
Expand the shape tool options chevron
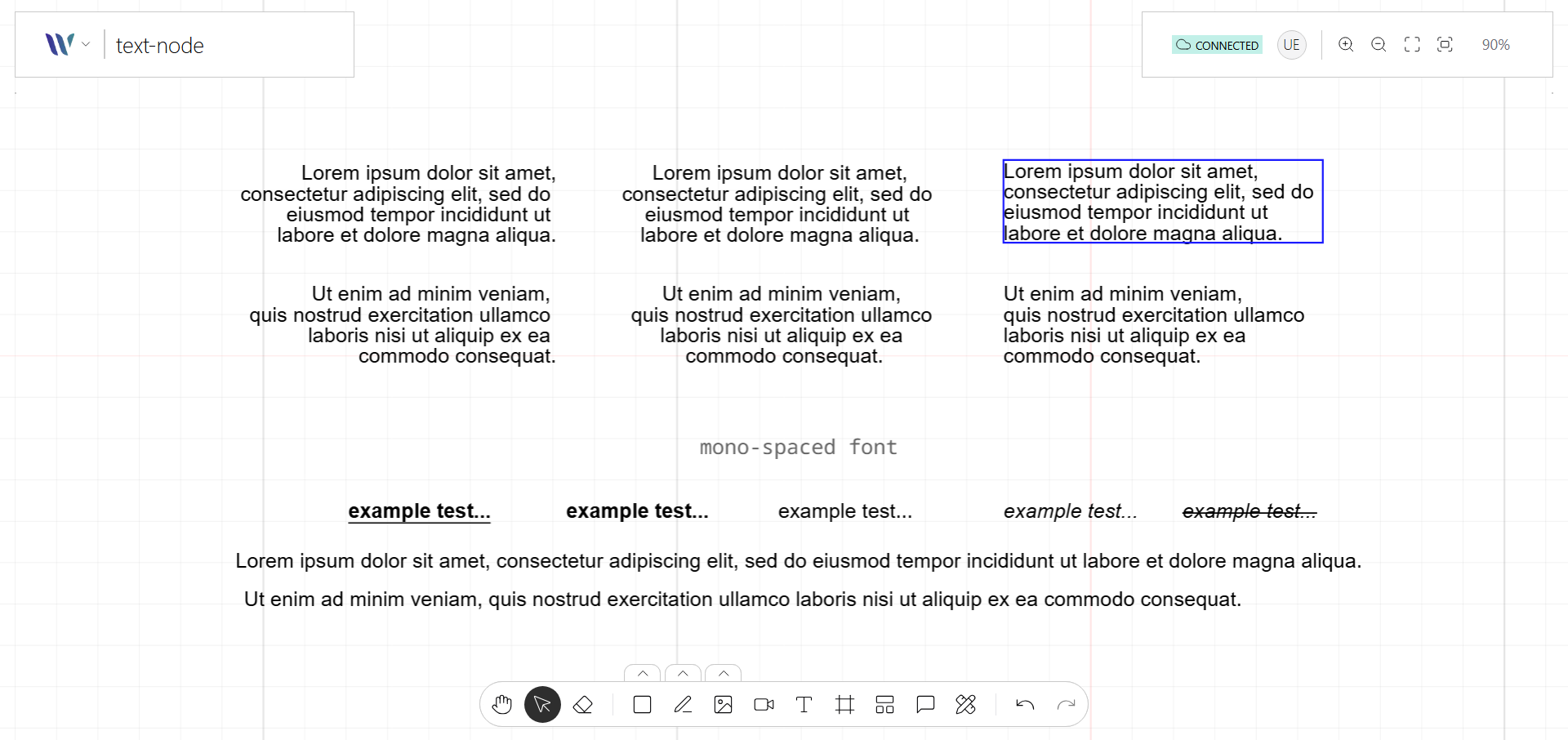click(x=642, y=673)
